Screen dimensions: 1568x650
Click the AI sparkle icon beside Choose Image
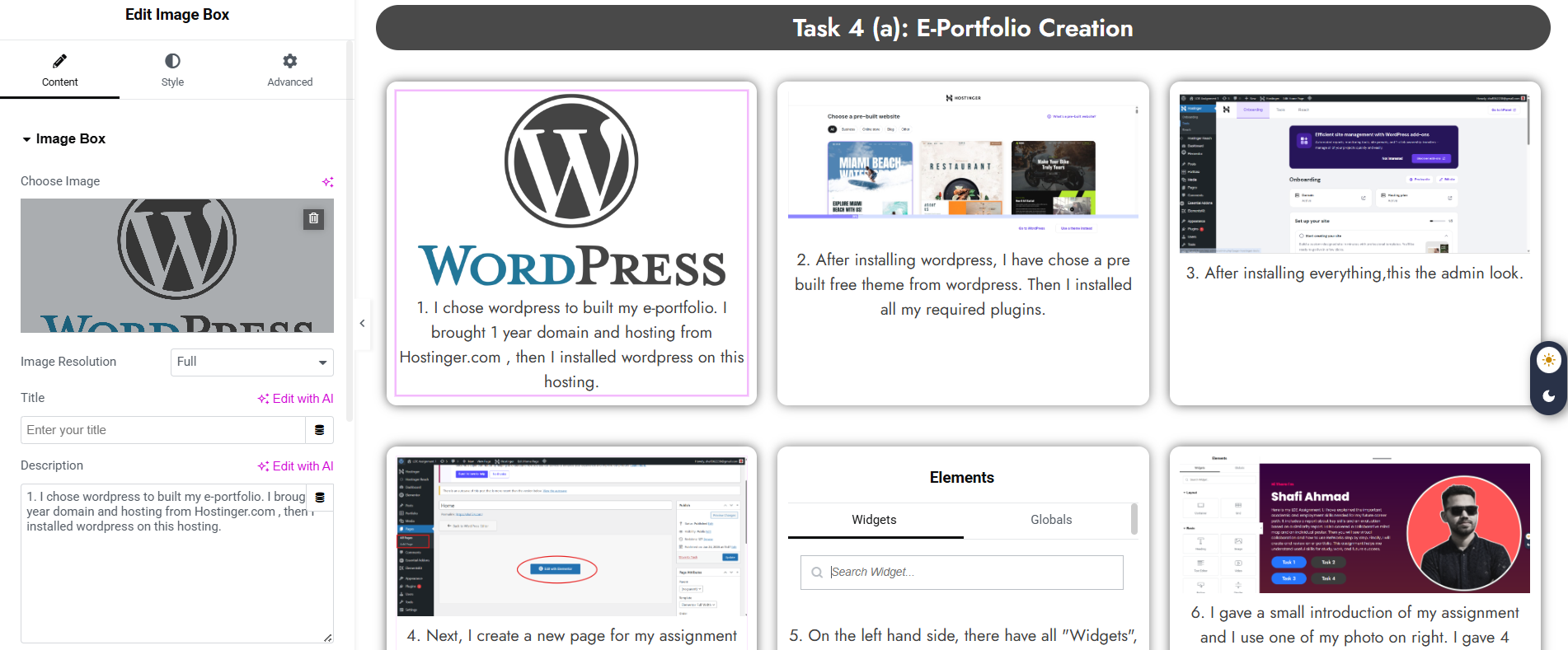point(327,182)
